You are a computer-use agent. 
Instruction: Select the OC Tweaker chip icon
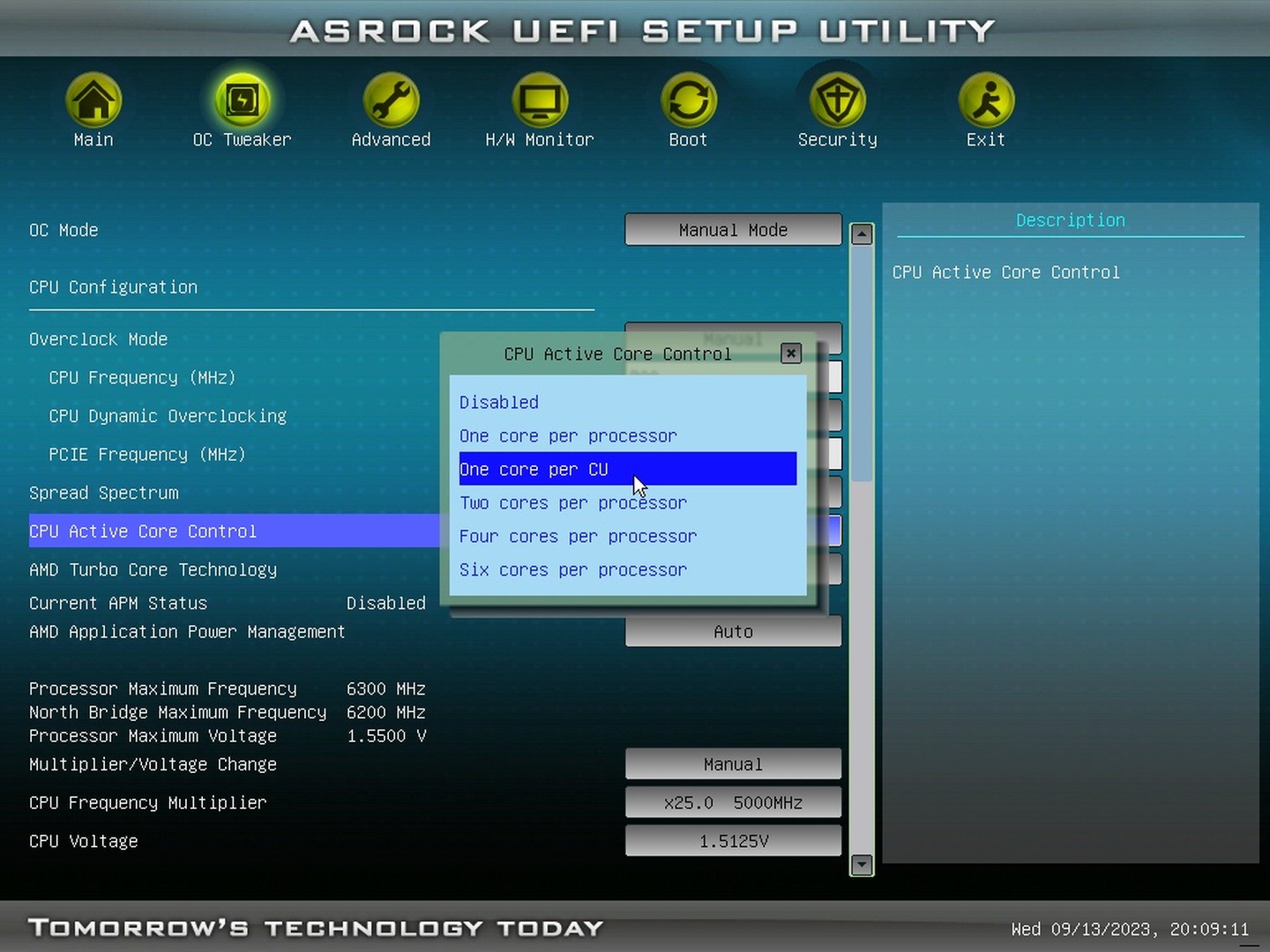242,100
